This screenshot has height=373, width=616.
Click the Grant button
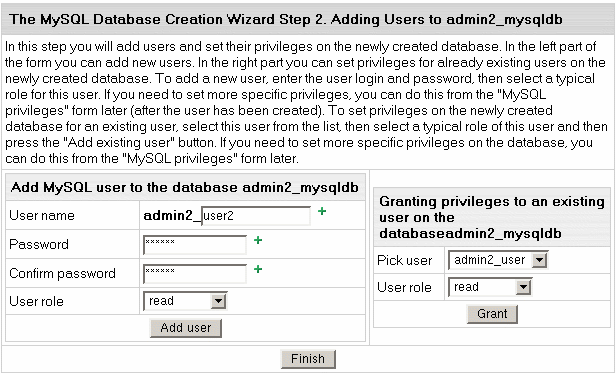click(492, 314)
